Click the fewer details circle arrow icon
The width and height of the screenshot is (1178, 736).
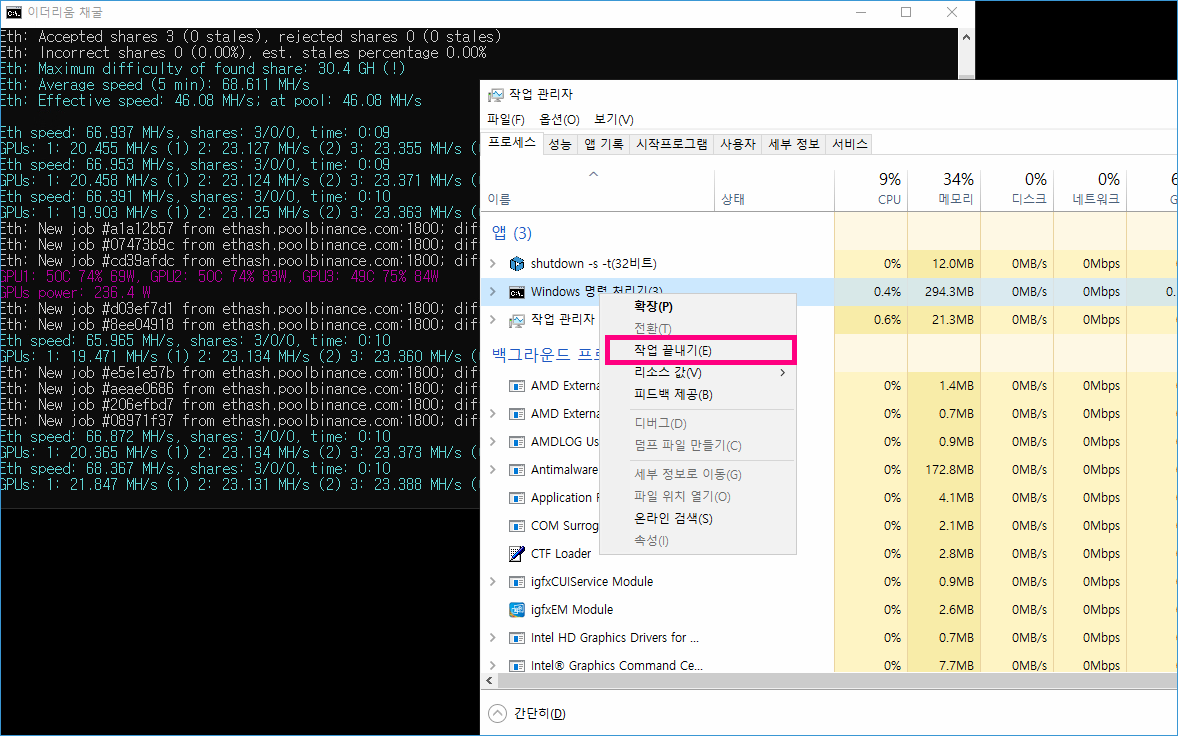pyautogui.click(x=497, y=713)
